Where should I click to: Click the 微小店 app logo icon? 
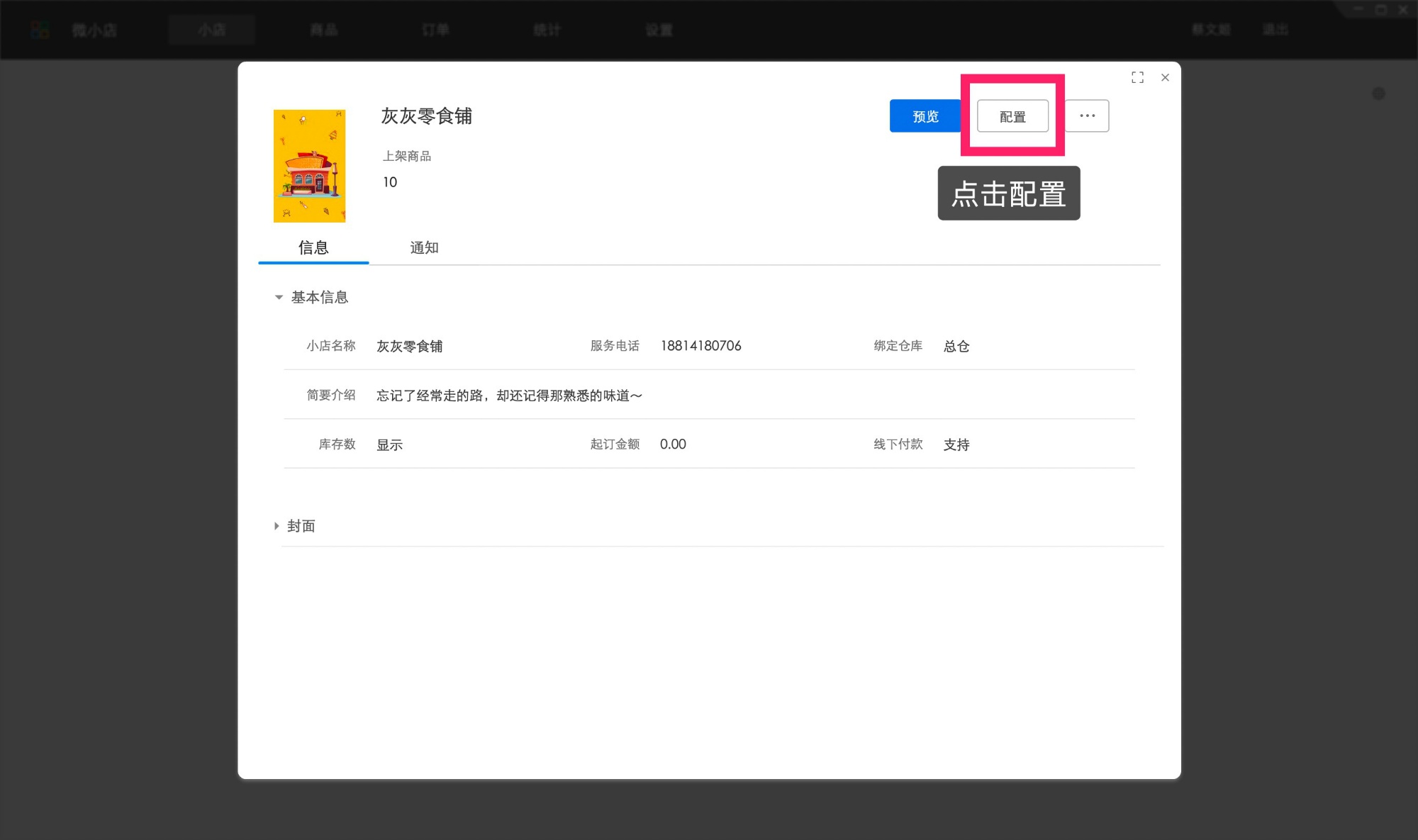40,29
